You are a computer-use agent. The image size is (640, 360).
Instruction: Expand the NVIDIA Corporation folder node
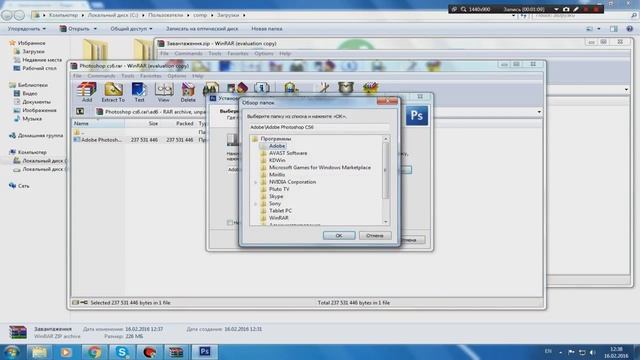point(256,182)
